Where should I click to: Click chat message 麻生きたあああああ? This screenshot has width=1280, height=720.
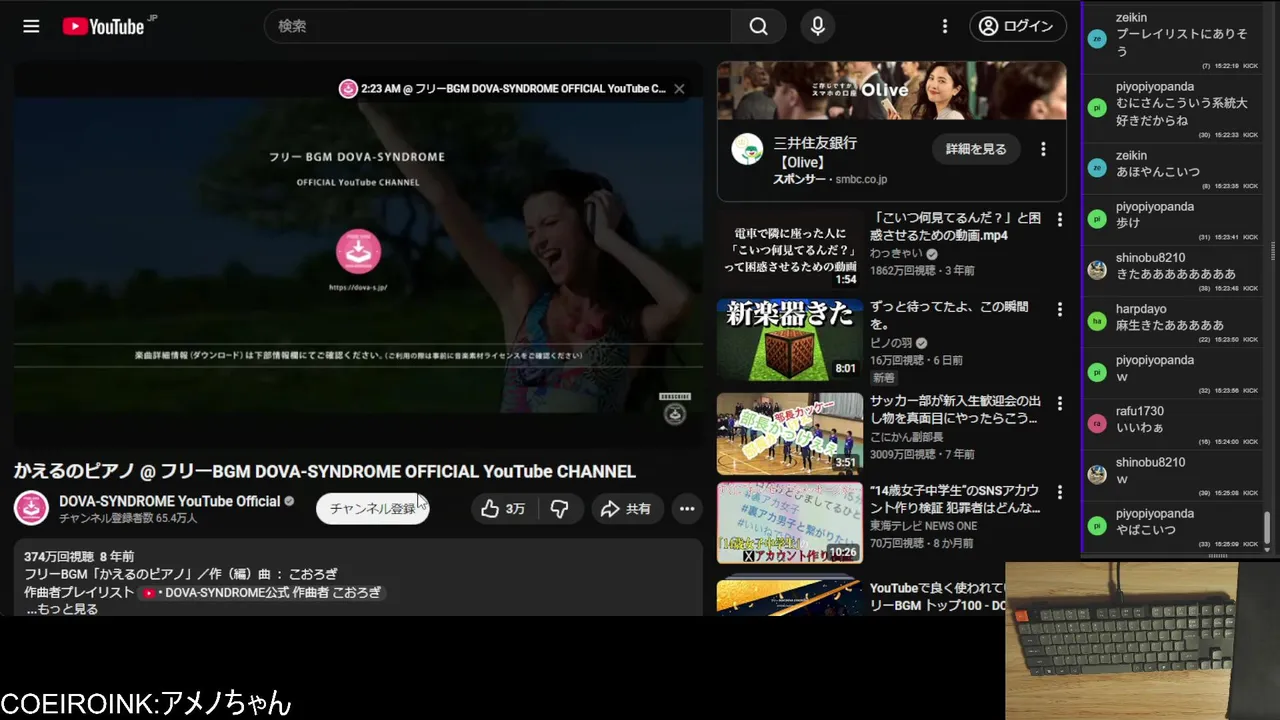tap(1170, 325)
